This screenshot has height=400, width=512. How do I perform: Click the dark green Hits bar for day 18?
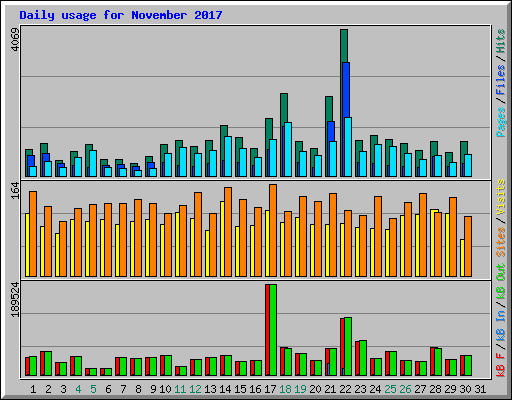click(284, 108)
